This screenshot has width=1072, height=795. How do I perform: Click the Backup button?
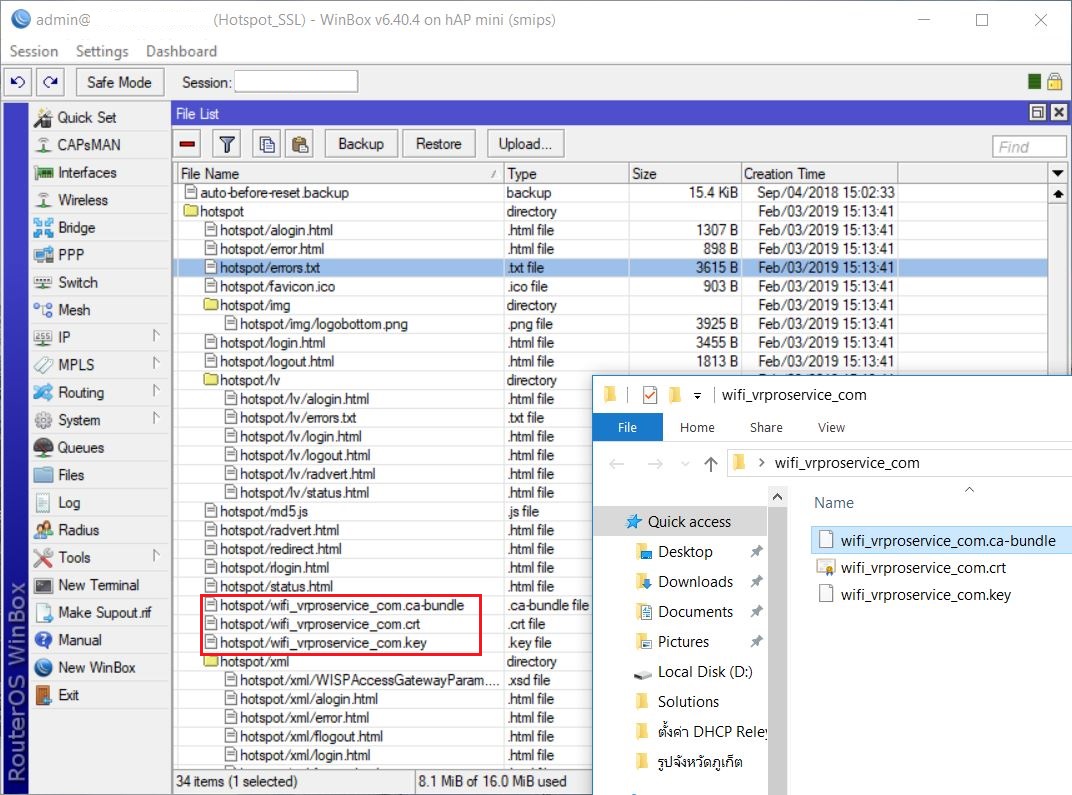pos(361,144)
